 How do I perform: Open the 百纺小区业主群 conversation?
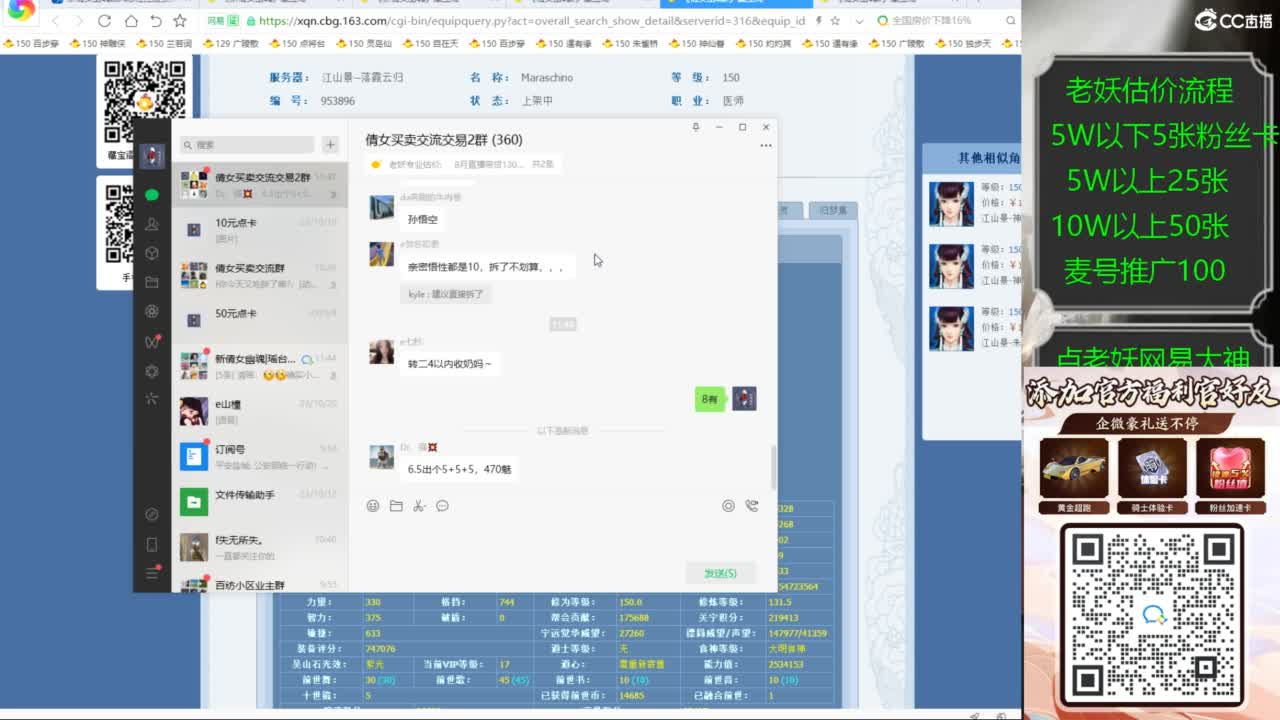coord(260,582)
